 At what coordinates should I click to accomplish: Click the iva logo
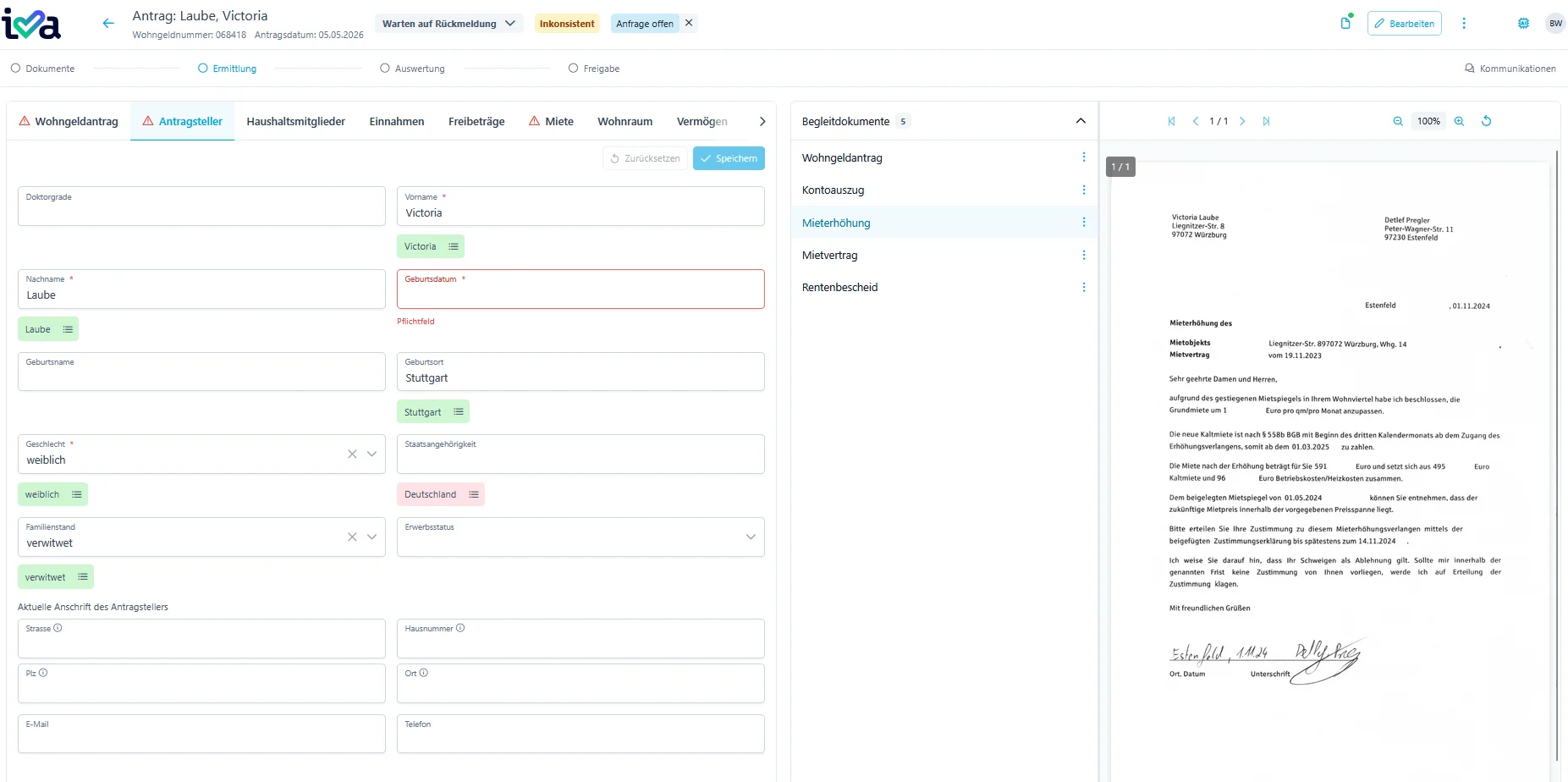coord(31,24)
